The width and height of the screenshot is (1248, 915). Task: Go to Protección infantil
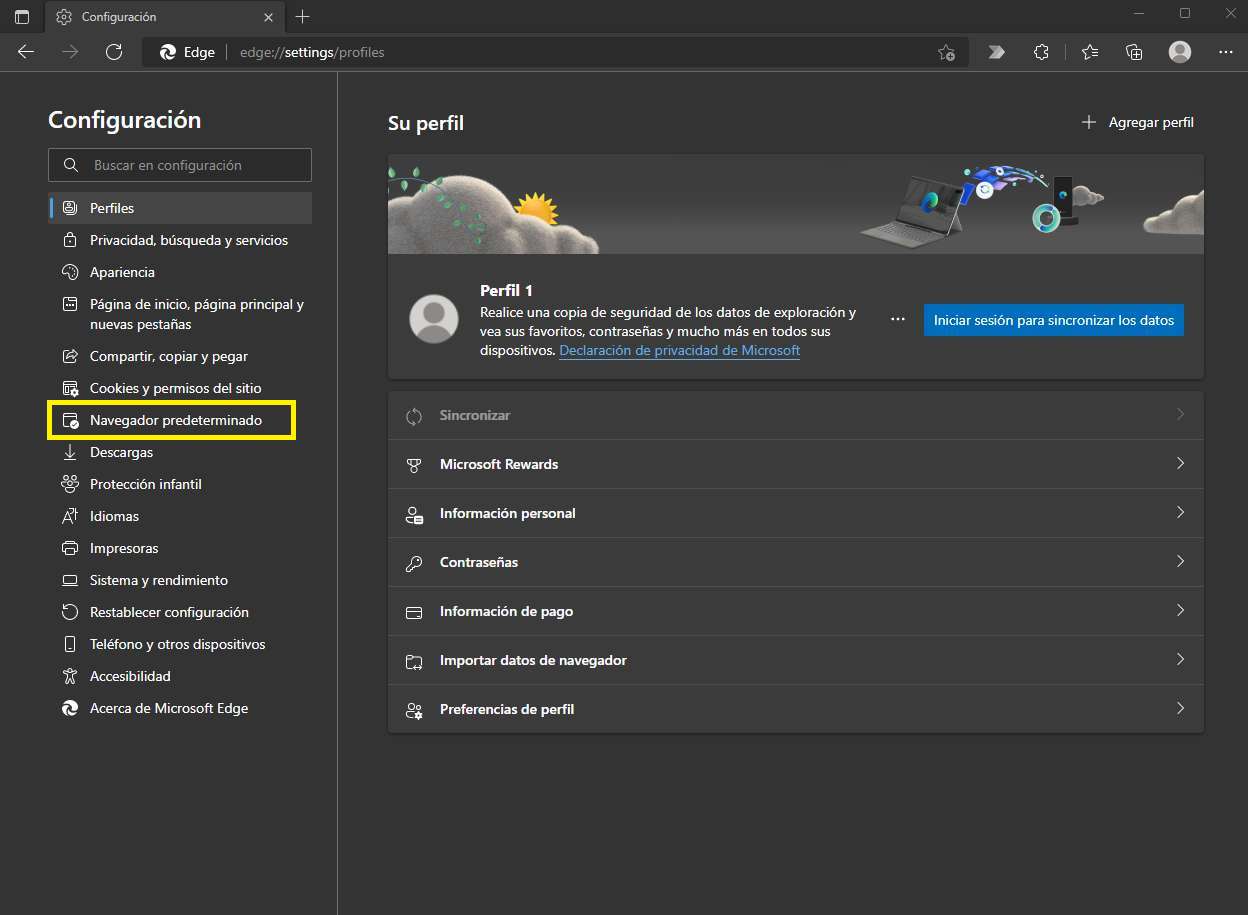tap(180, 484)
